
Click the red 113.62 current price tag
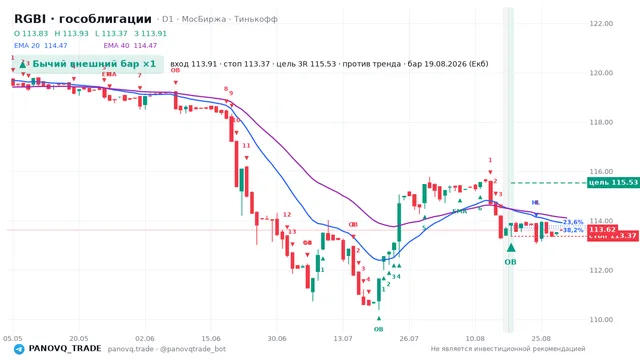602,229
